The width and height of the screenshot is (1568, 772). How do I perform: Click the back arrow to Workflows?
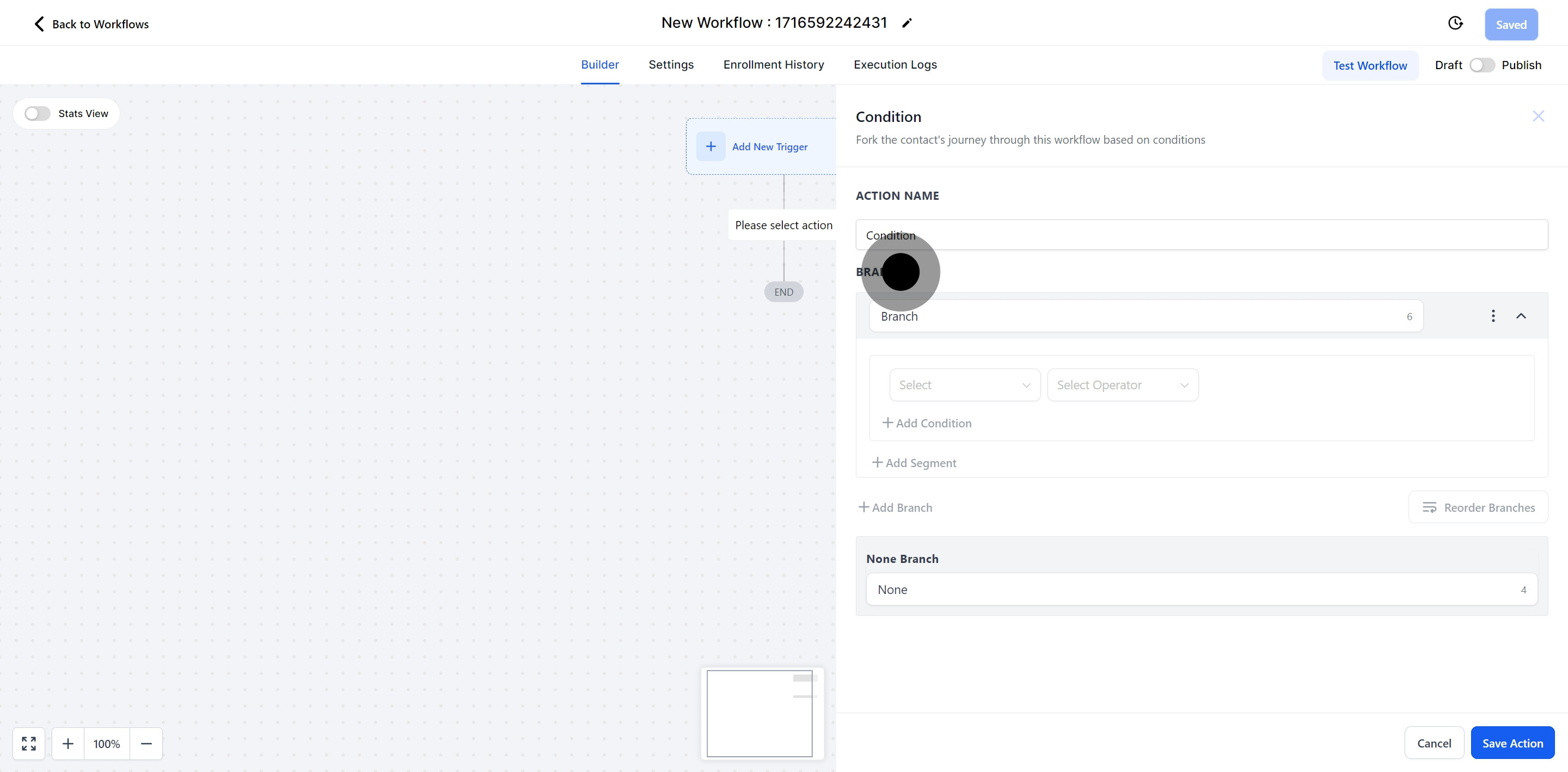(39, 24)
